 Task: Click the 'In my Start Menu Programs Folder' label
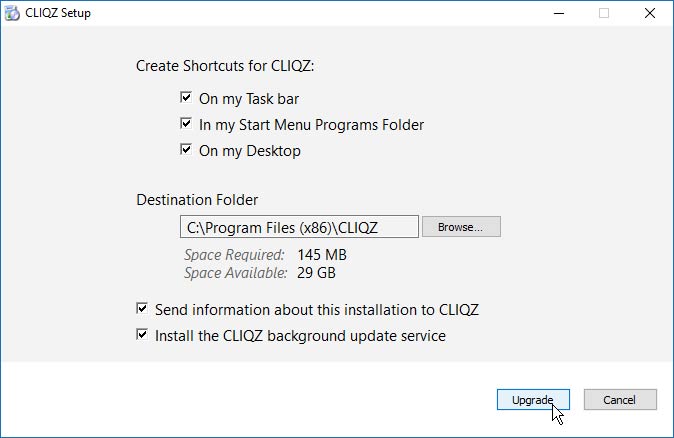311,125
